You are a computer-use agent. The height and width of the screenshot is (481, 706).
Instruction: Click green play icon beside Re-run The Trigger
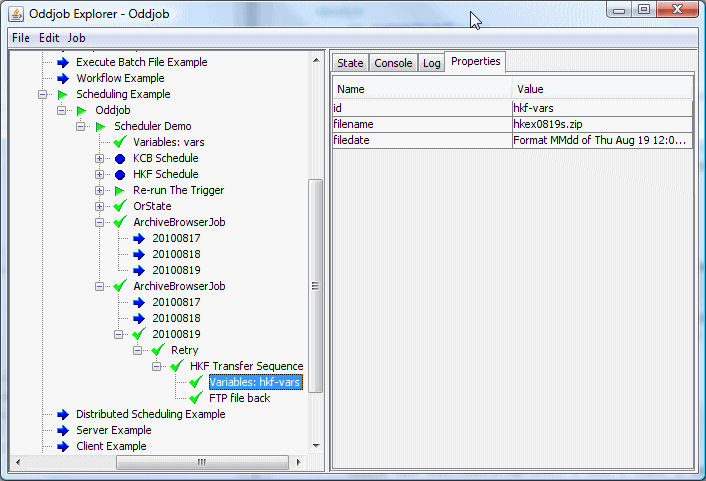120,190
